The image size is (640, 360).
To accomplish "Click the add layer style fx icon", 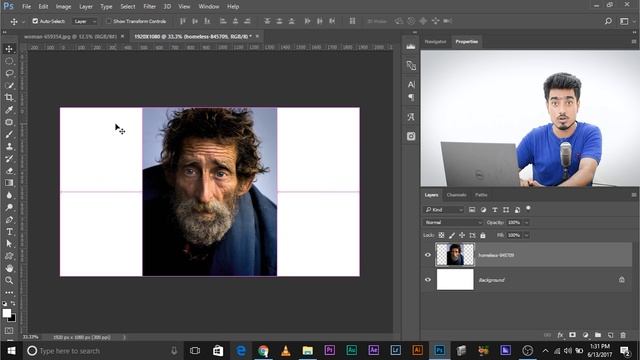I will pyautogui.click(x=560, y=335).
